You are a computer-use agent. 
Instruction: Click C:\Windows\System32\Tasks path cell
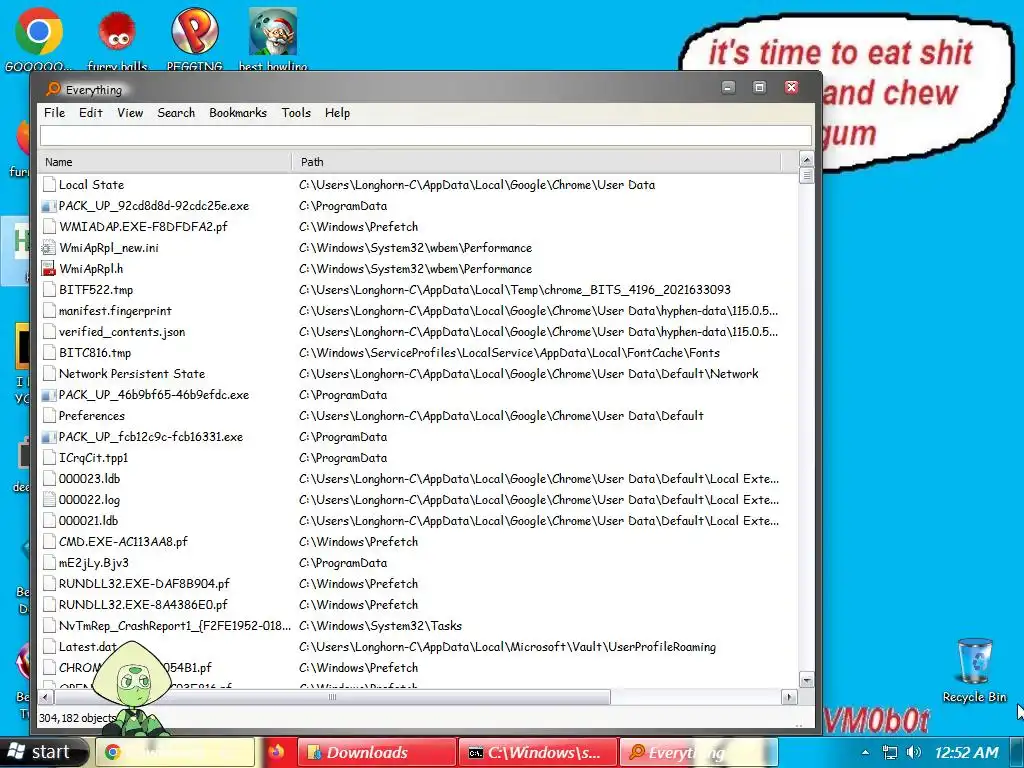380,626
